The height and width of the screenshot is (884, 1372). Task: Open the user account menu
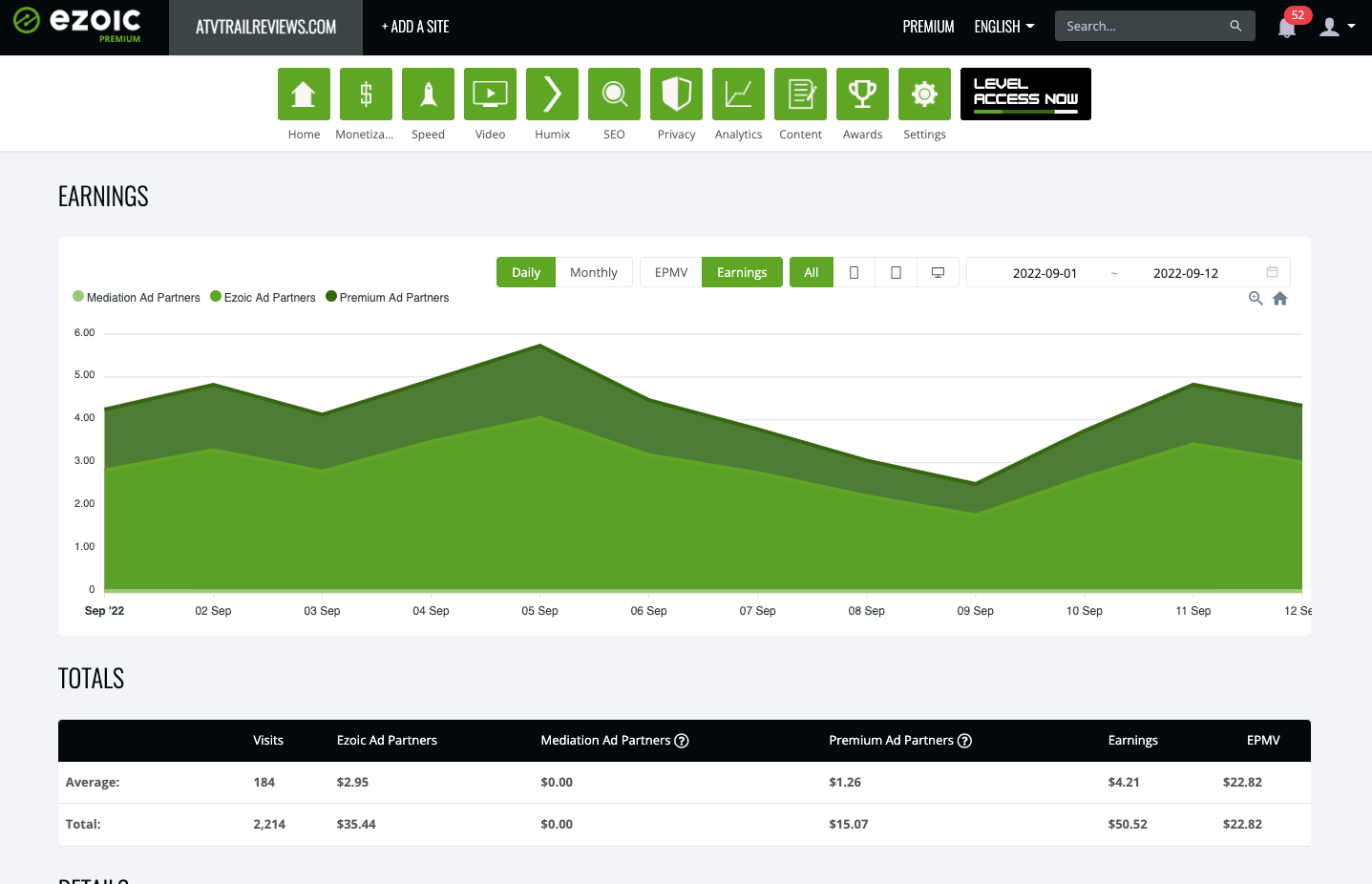coord(1337,27)
